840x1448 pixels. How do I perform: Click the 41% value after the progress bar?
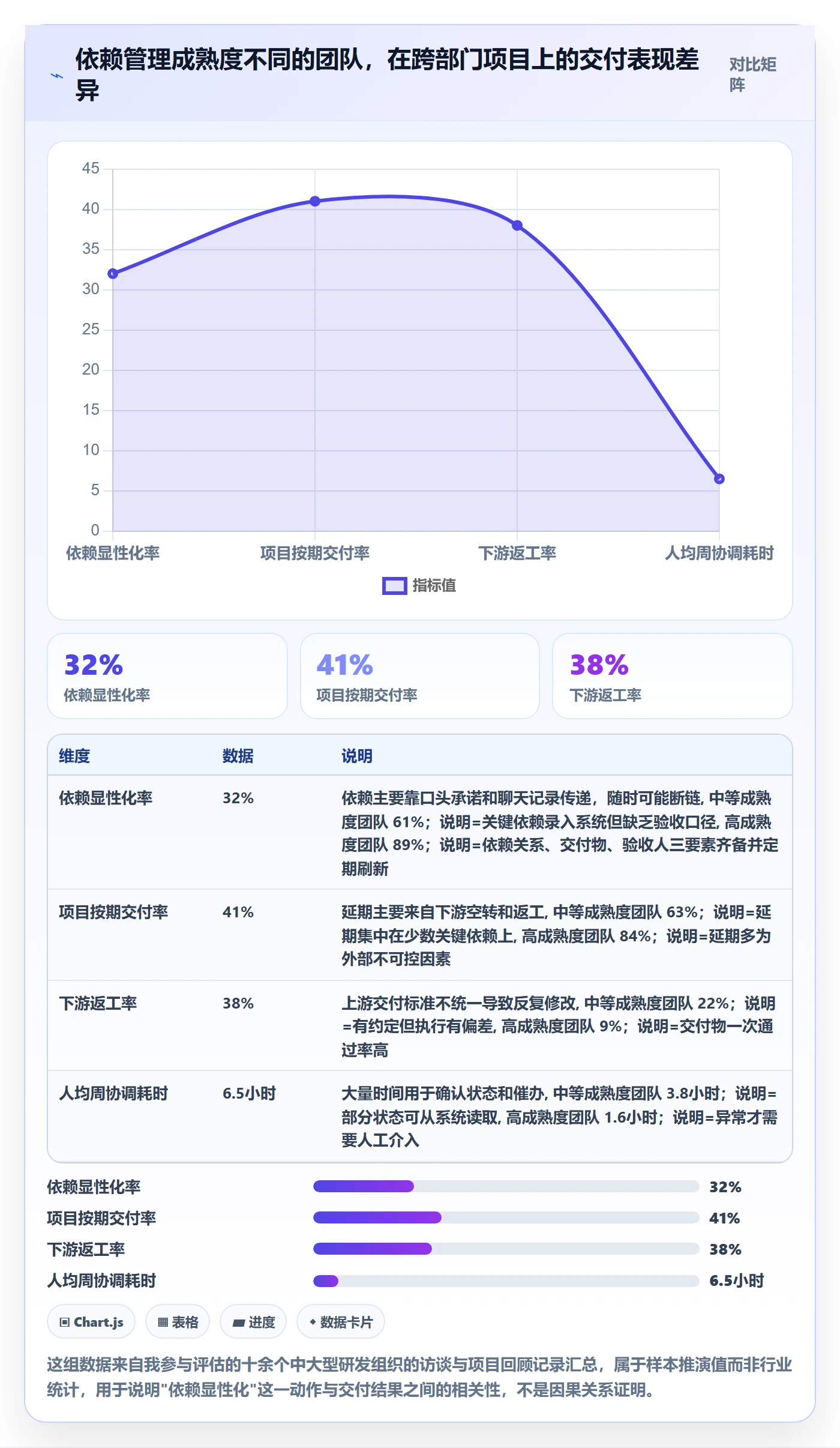coord(725,1218)
